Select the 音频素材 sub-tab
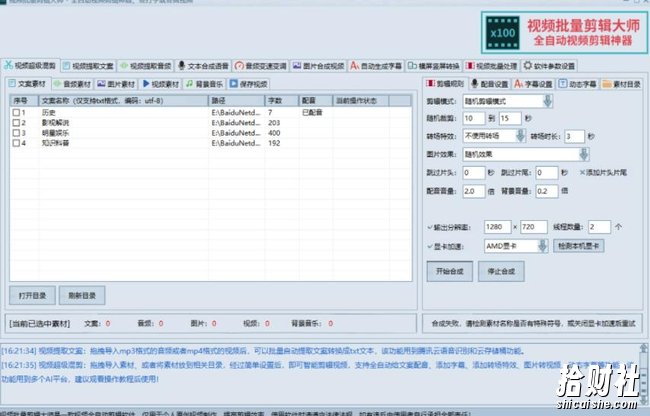The width and height of the screenshot is (650, 416). pos(72,84)
